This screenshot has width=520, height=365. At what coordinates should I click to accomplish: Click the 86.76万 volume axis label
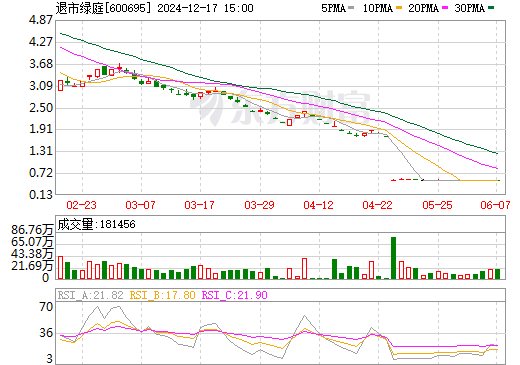point(32,230)
